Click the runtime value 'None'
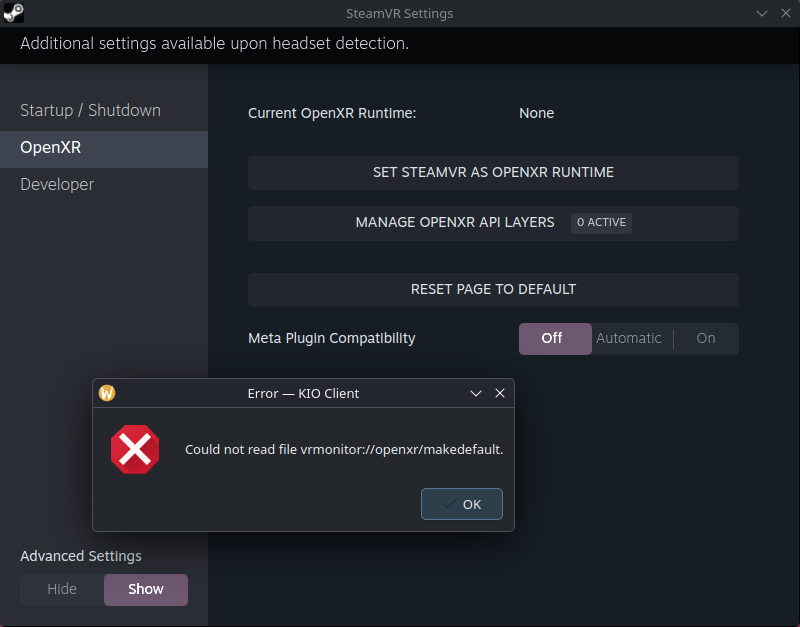This screenshot has width=800, height=627. 536,113
